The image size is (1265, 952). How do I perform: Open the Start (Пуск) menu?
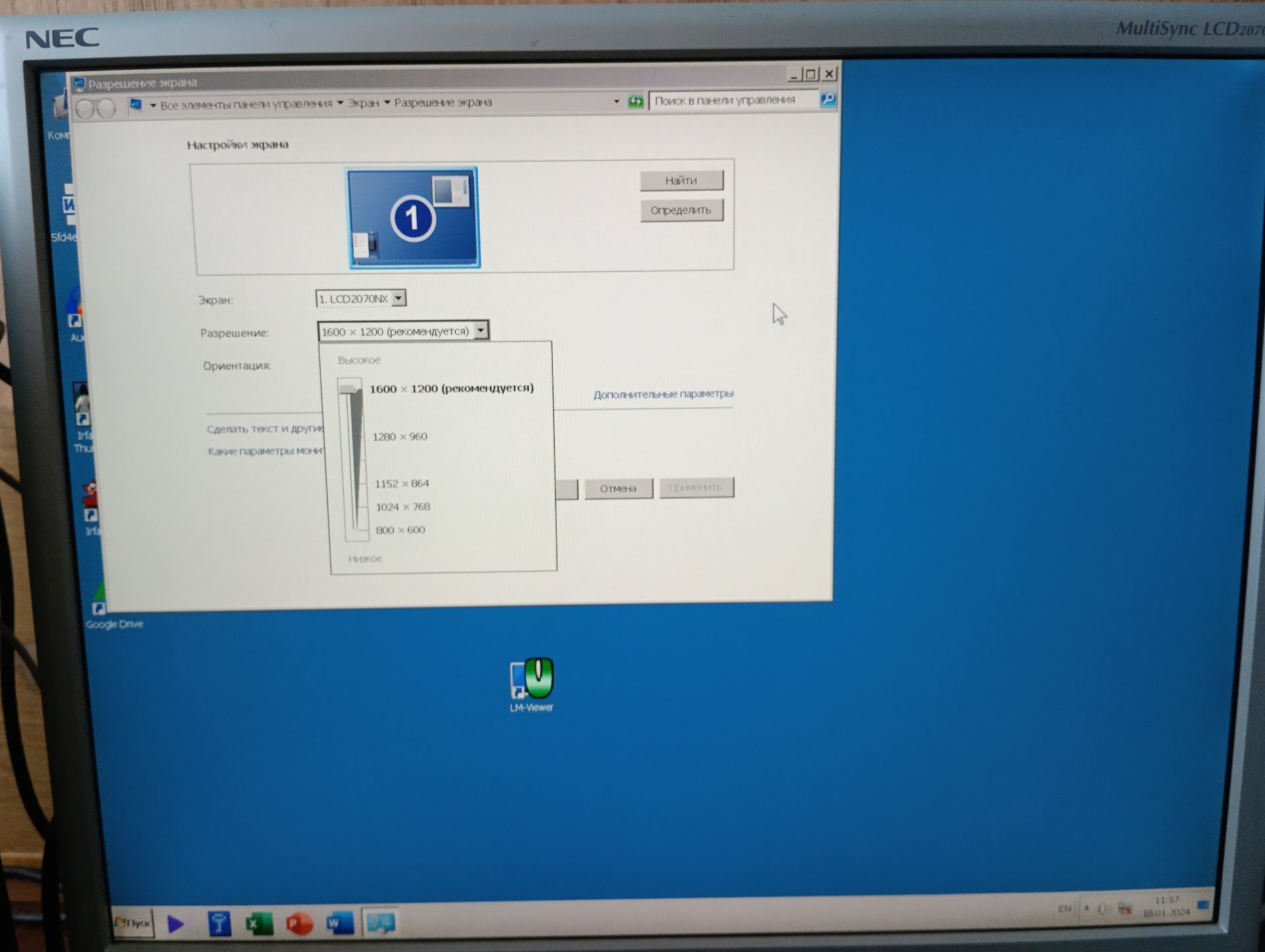click(x=133, y=923)
